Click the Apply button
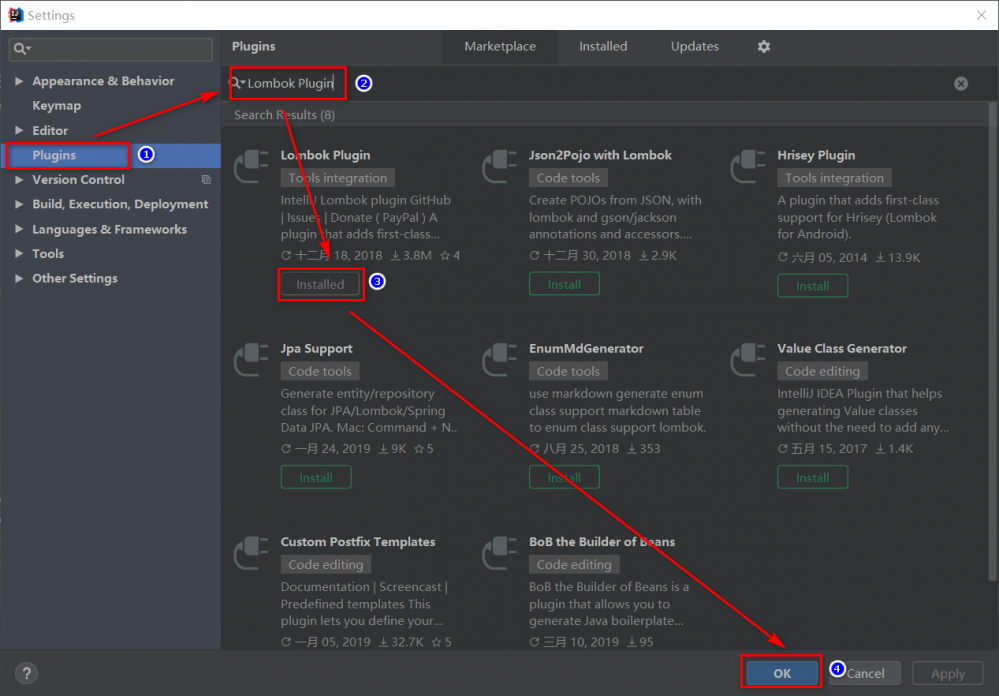The height and width of the screenshot is (696, 999). coord(948,673)
